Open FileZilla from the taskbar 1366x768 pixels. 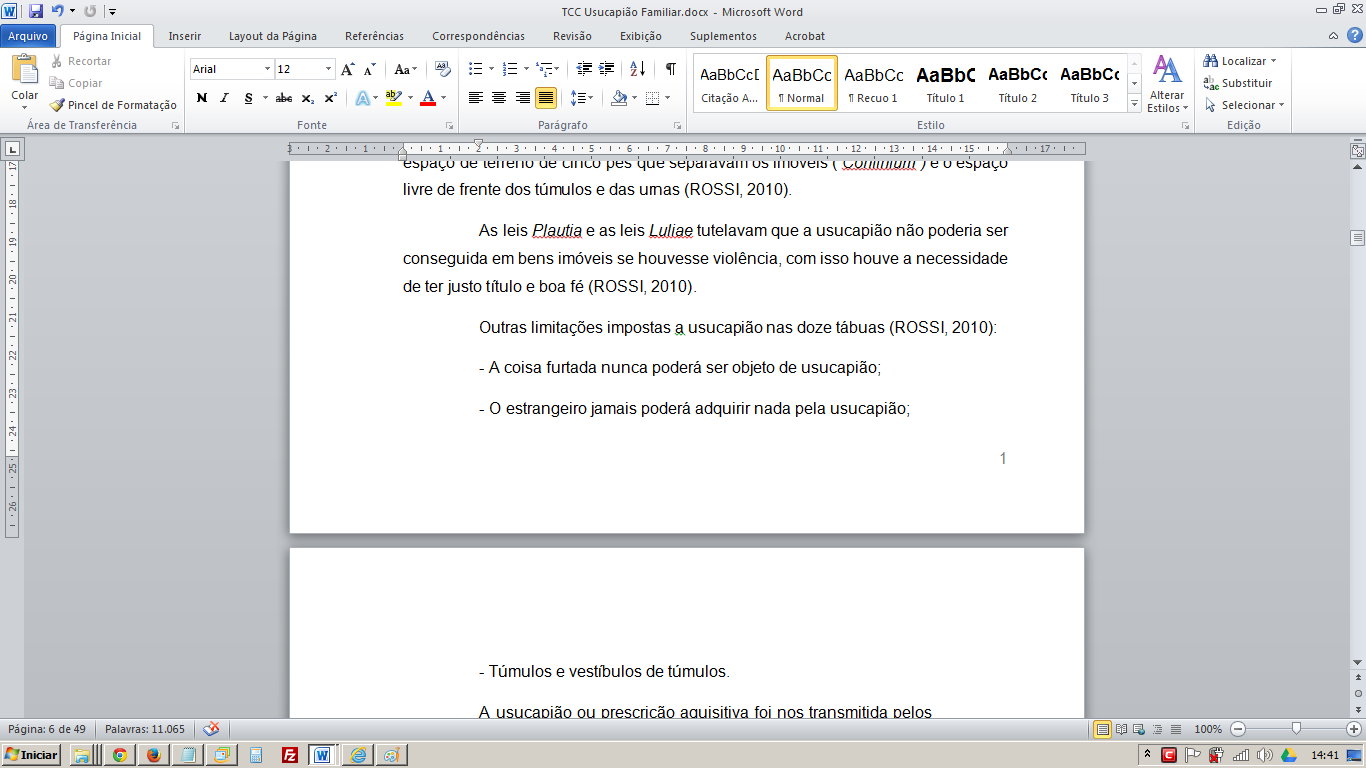click(289, 755)
